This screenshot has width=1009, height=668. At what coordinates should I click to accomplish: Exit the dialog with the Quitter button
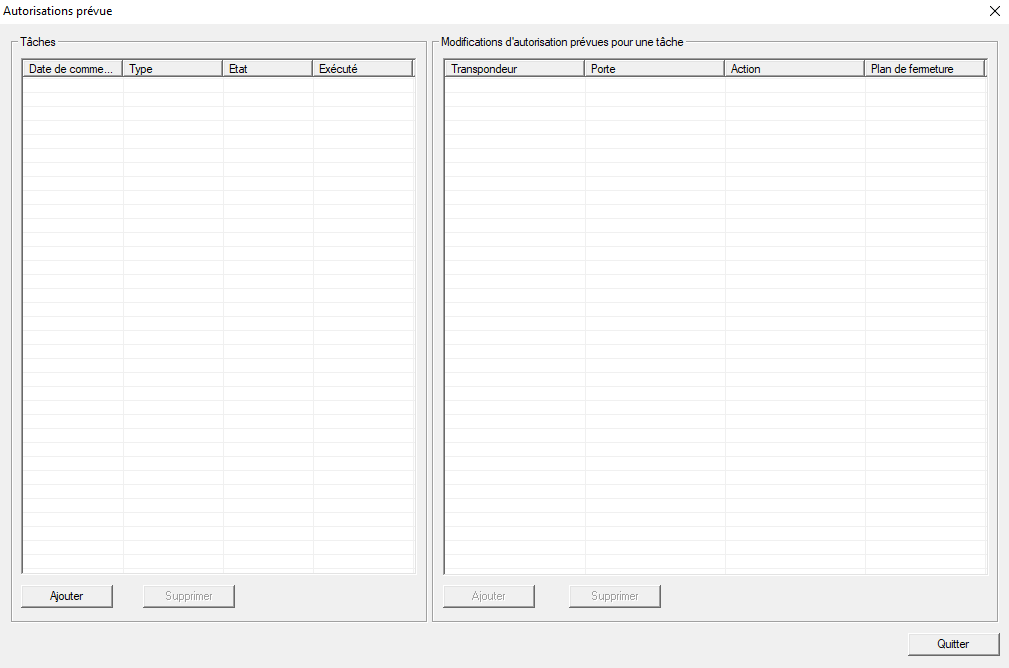point(953,644)
